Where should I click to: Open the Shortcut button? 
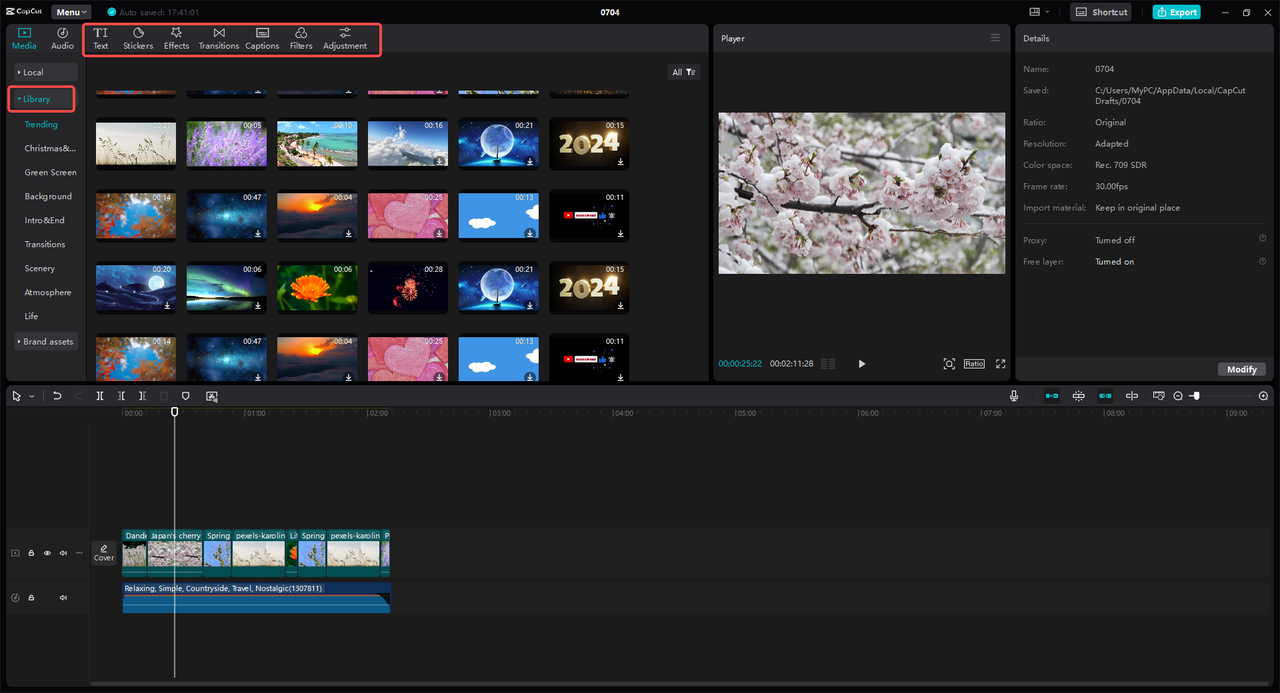[x=1101, y=12]
